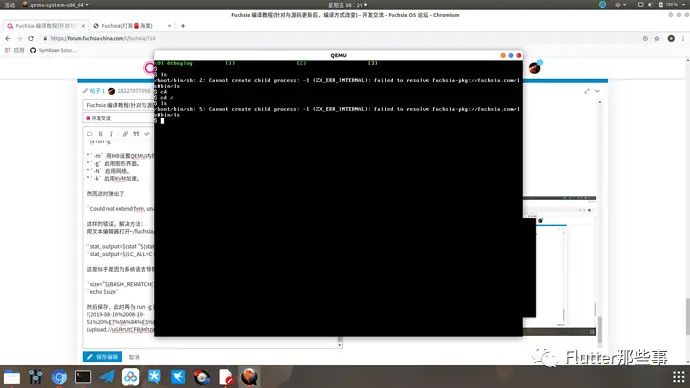Image resolution: width=690 pixels, height=388 pixels.
Task: Open the category selector in composer
Action: click(x=118, y=118)
